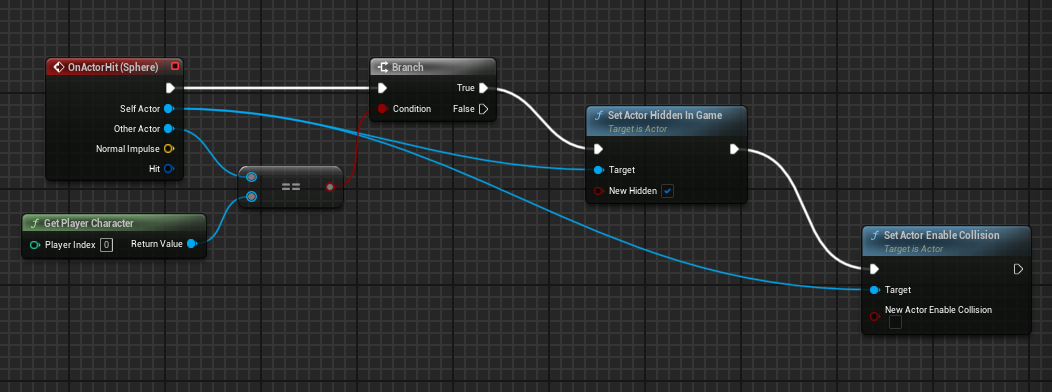Click the 'Self Actor' pin label
Screen dimensions: 1052x392
click(x=140, y=108)
